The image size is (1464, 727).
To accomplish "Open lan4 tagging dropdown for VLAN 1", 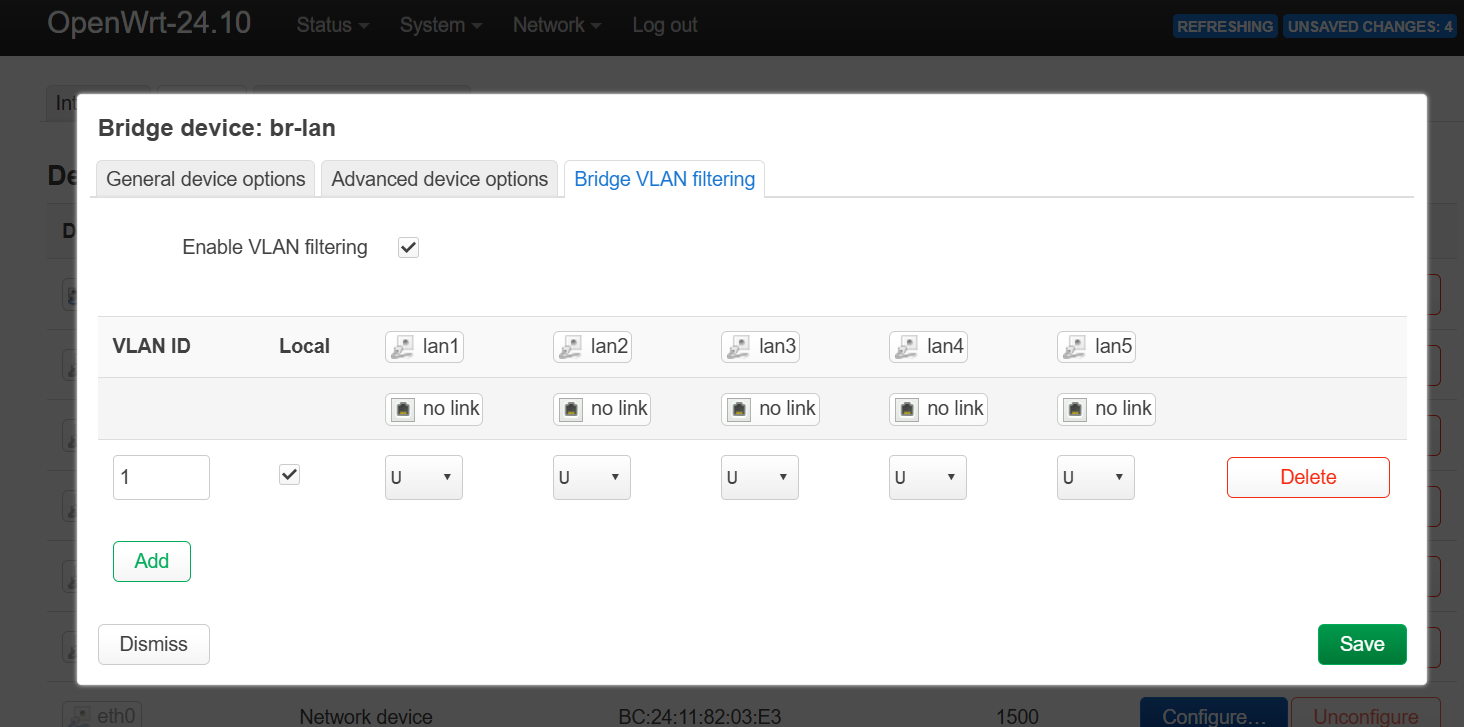I will (927, 478).
